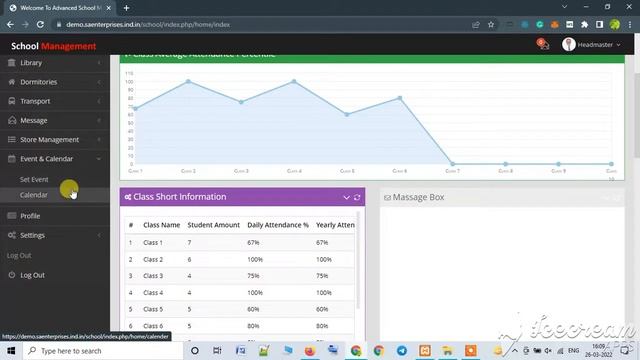
Task: Click the power icon next to Log Out
Action: pyautogui.click(x=12, y=275)
